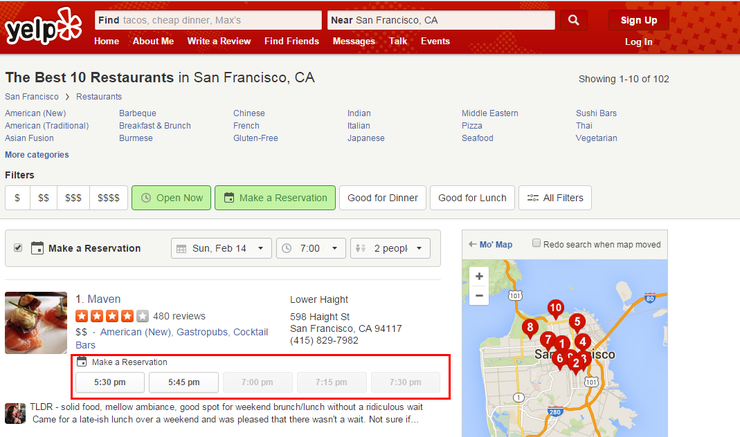740x437 pixels.
Task: Browse the American (New) category in the top list
Action: 35,113
